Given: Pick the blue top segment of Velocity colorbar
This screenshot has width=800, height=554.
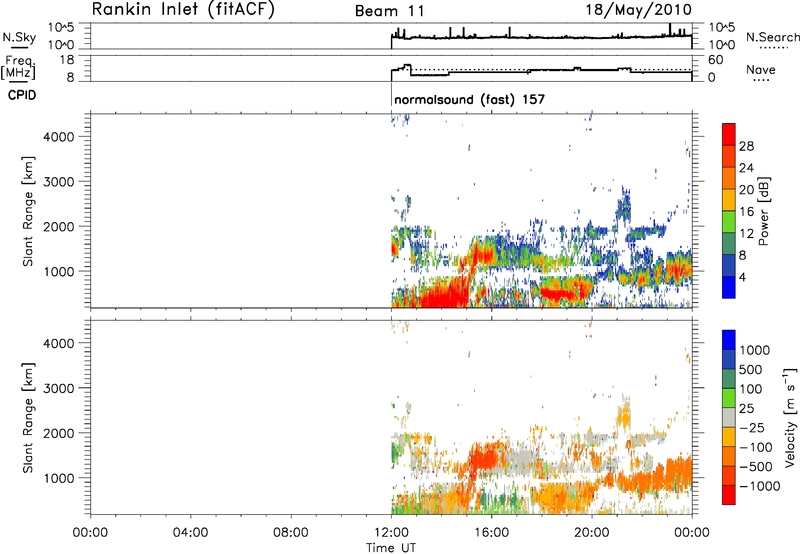Looking at the screenshot, I should coord(729,340).
